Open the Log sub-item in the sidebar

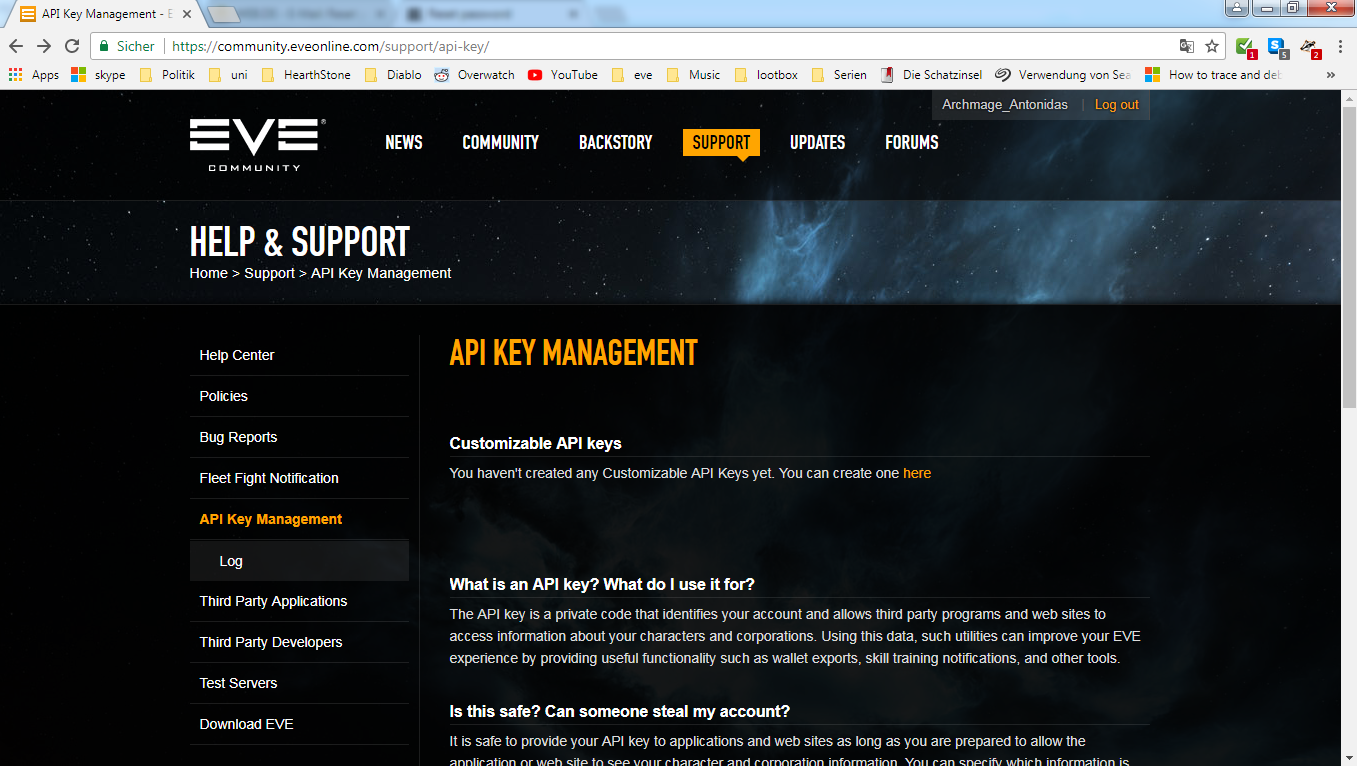click(x=299, y=561)
